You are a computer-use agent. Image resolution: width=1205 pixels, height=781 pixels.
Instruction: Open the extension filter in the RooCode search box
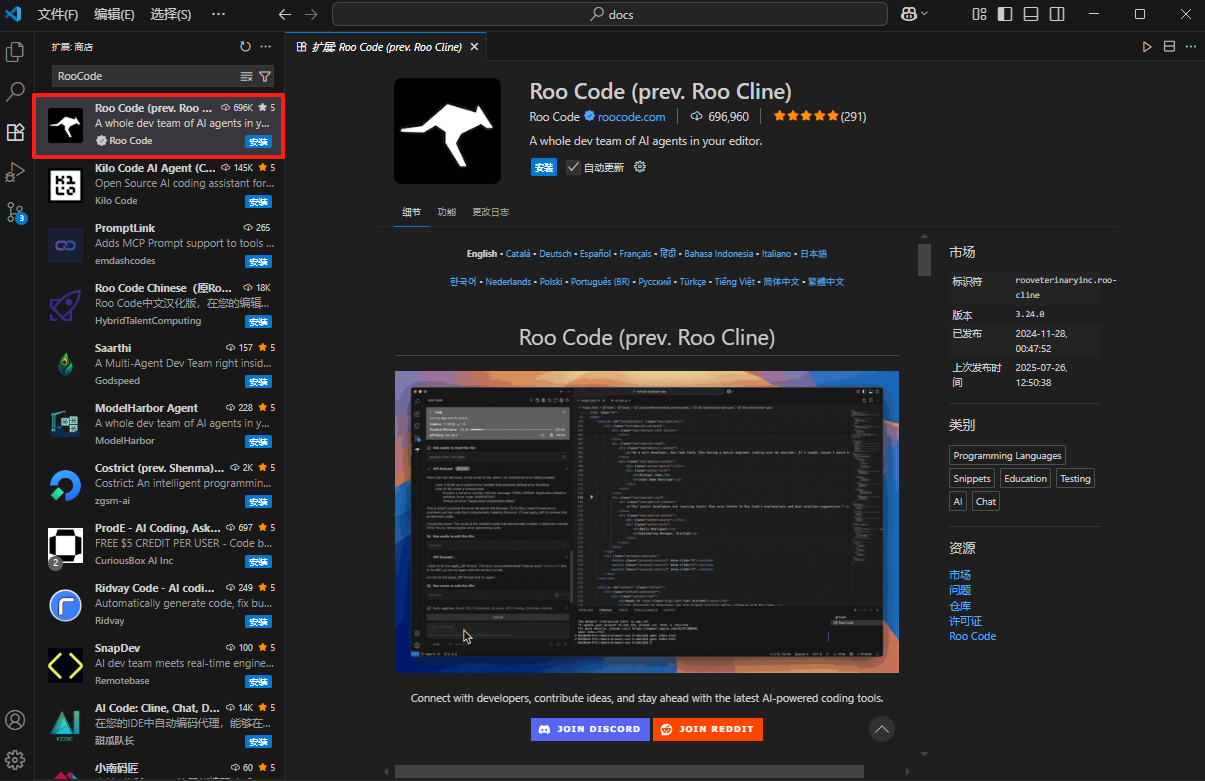click(264, 76)
